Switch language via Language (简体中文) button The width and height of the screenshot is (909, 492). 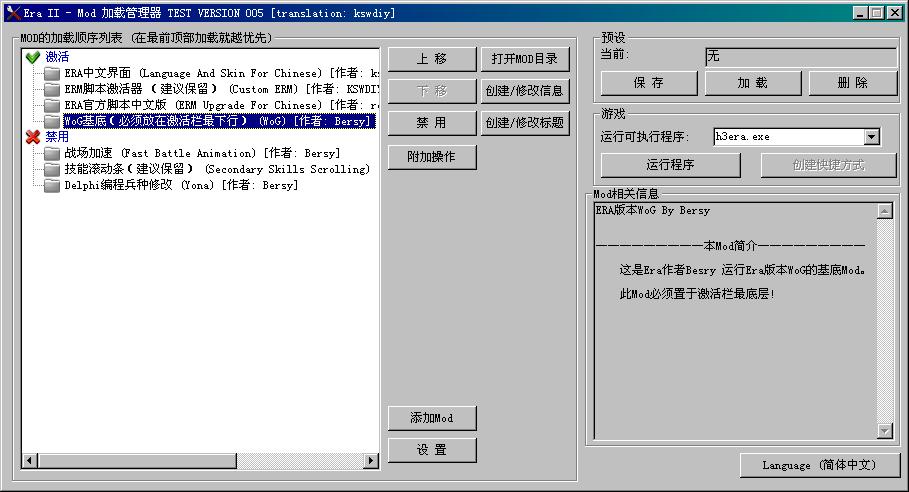point(819,465)
